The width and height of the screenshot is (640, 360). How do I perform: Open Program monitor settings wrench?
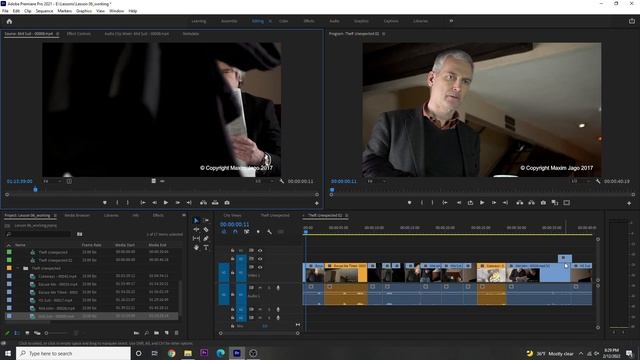pos(598,181)
